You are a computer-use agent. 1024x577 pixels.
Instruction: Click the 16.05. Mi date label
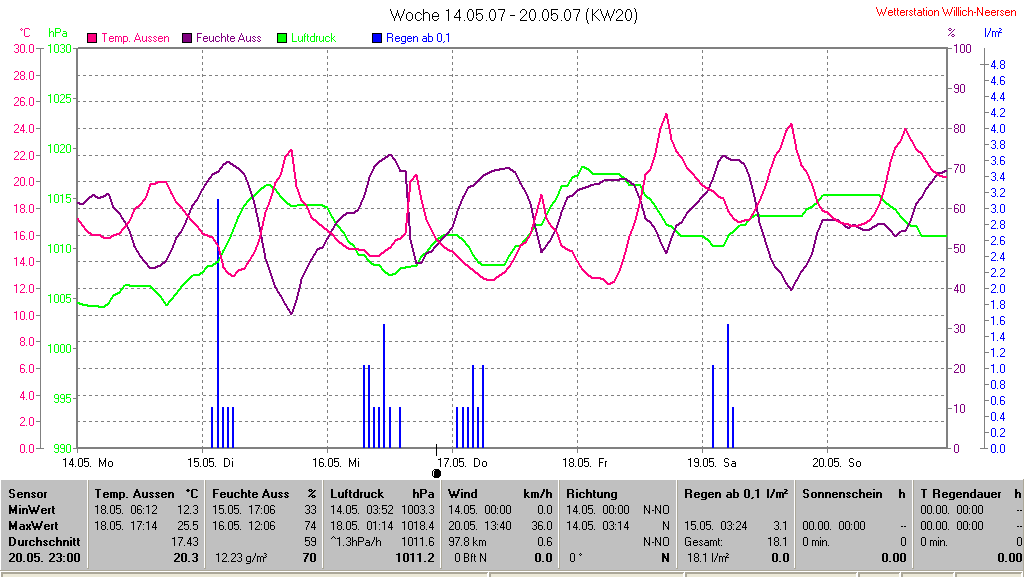coord(336,463)
